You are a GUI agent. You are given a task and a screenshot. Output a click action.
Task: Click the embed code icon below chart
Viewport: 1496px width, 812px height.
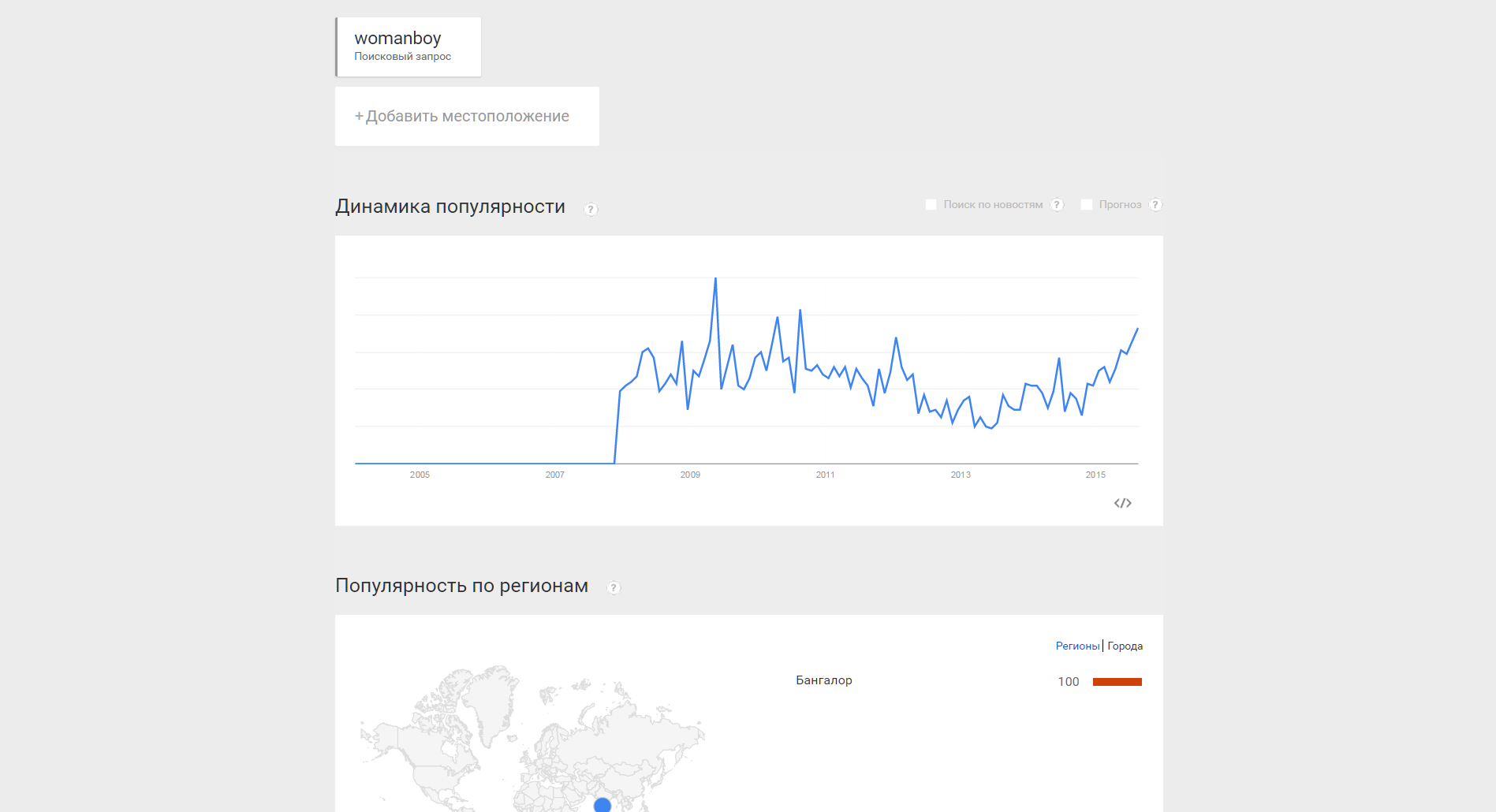pos(1123,503)
